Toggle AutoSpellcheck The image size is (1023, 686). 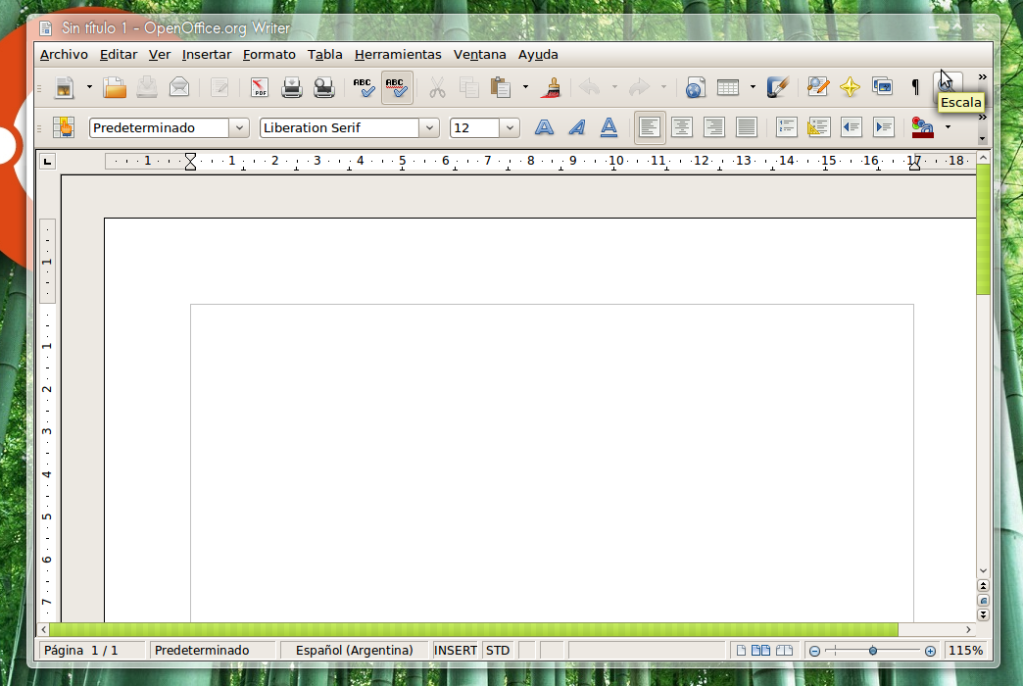397,87
